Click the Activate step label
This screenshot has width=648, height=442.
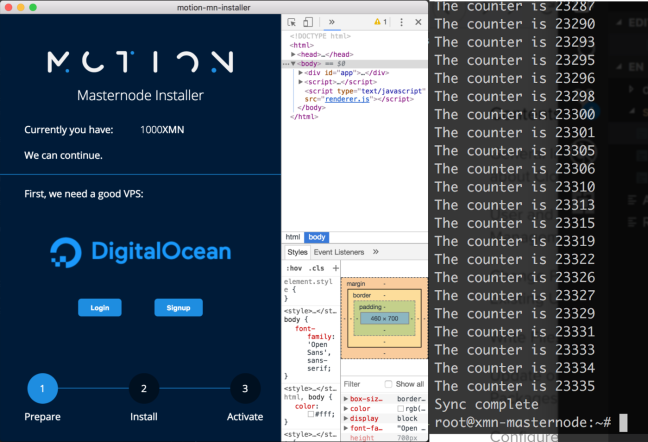[x=245, y=417]
